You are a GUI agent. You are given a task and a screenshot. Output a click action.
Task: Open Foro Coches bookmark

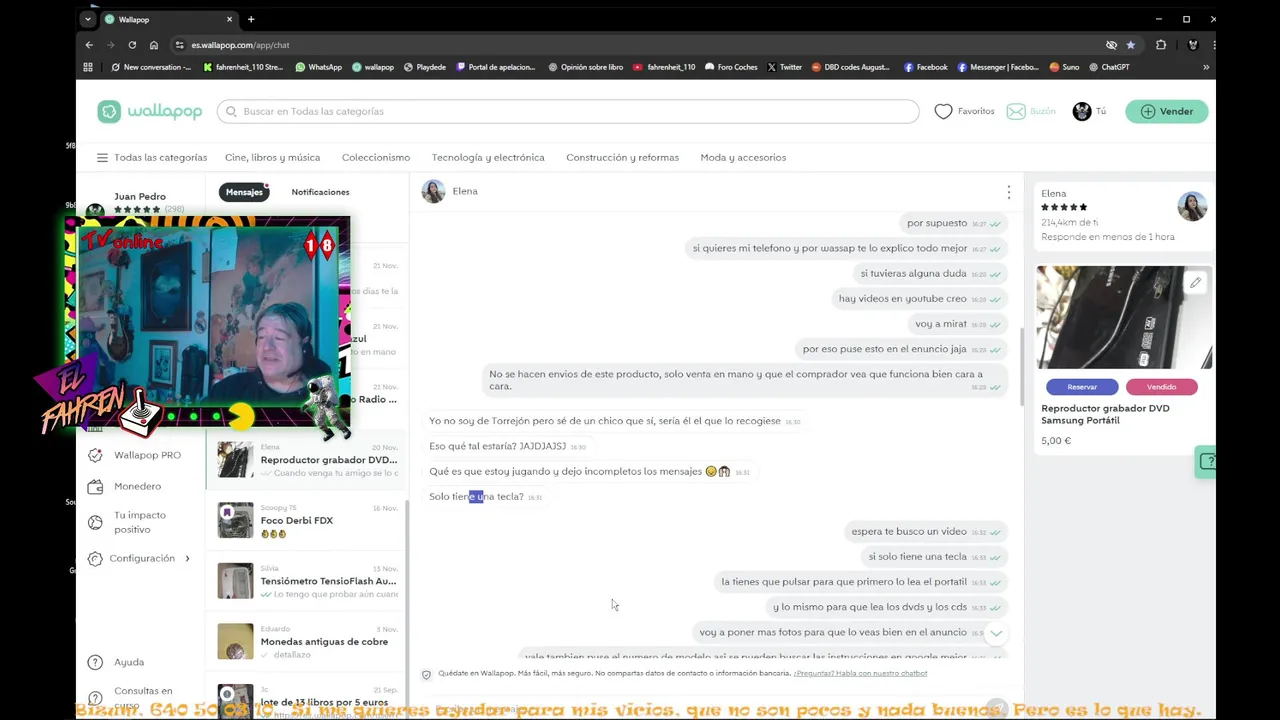tap(731, 67)
